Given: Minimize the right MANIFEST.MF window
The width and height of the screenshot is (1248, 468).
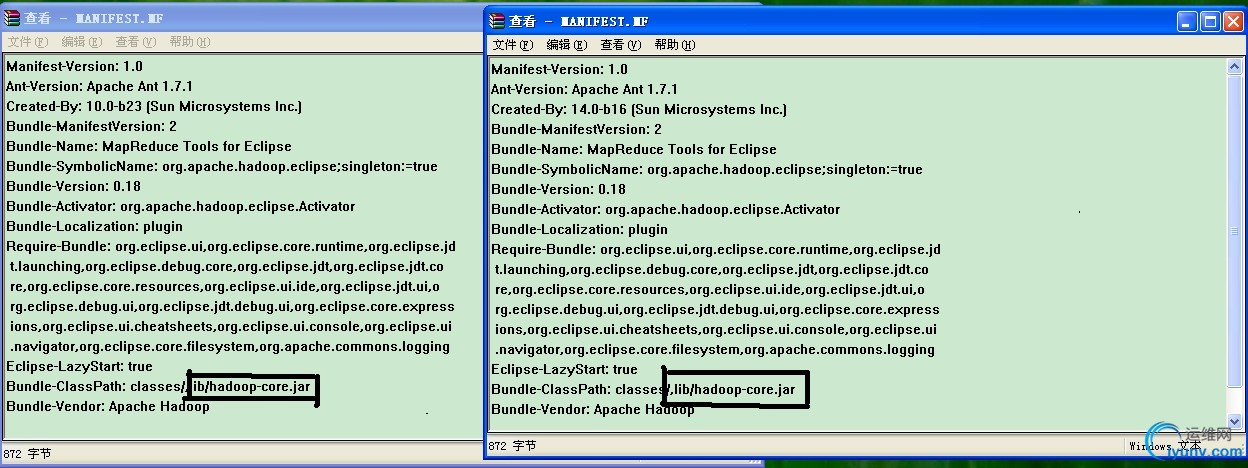Looking at the screenshot, I should click(x=1187, y=21).
